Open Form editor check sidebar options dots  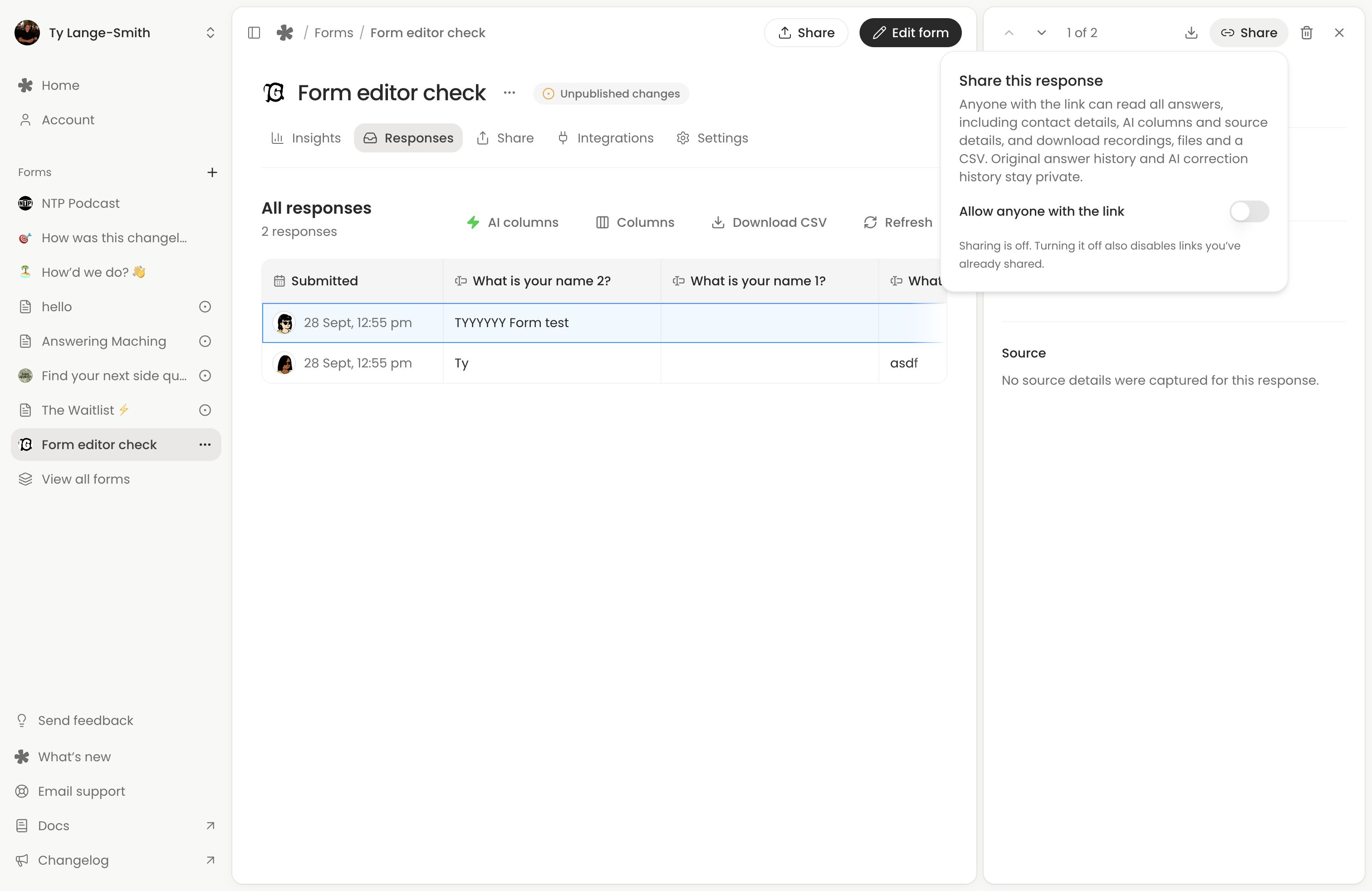point(205,444)
